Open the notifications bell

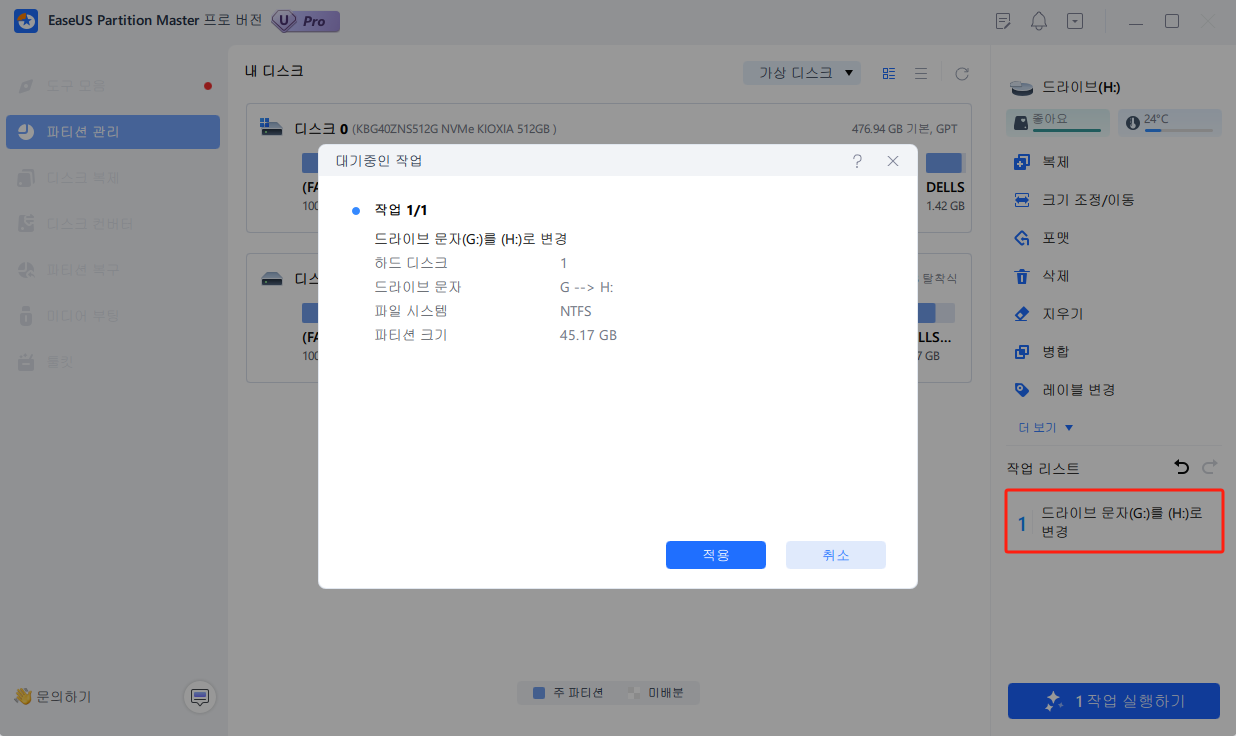coord(1038,20)
